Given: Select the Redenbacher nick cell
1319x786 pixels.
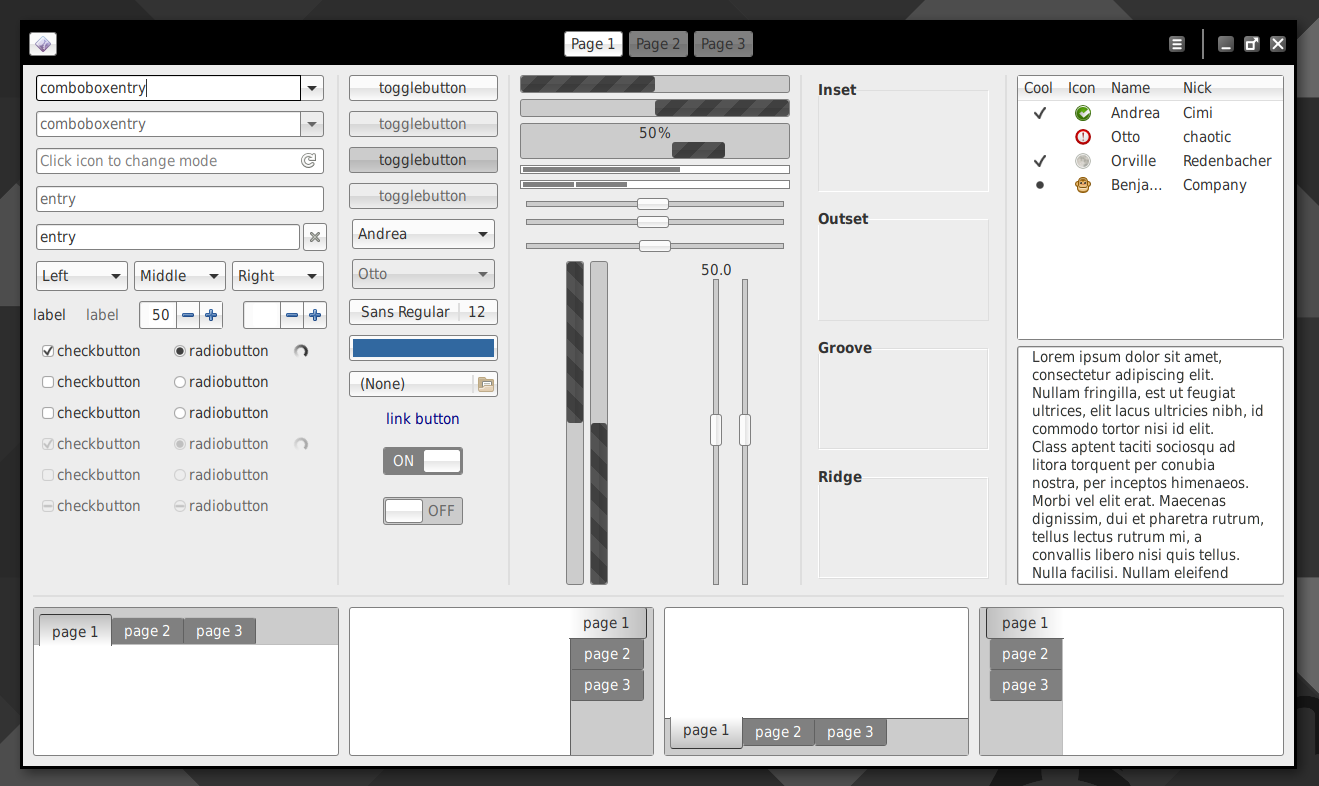Looking at the screenshot, I should (1227, 161).
